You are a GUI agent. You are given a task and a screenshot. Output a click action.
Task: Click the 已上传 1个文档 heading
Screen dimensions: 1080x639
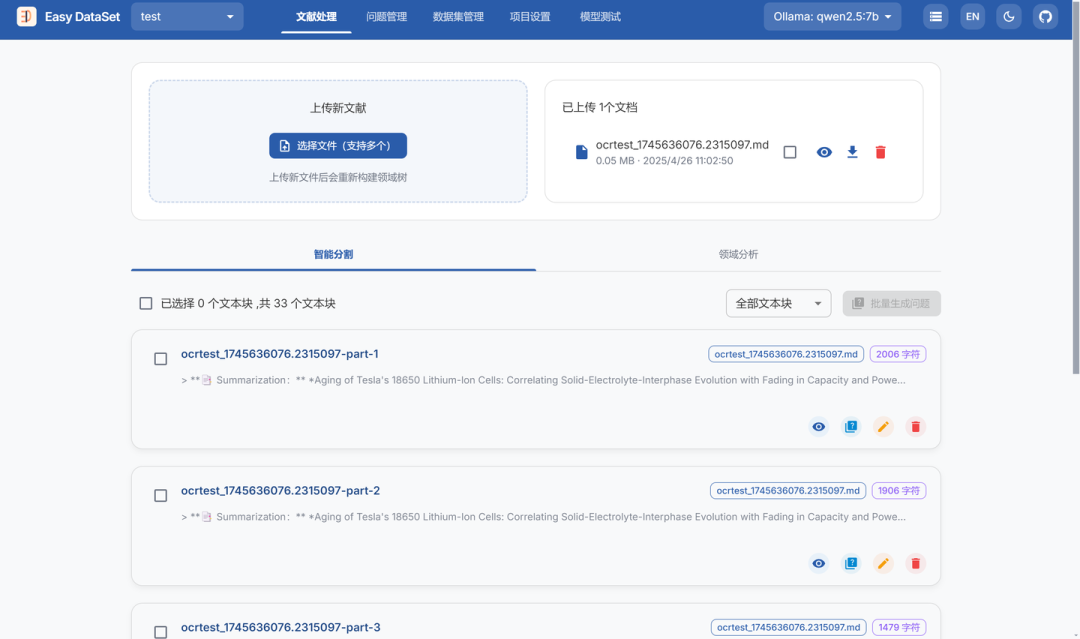point(600,107)
